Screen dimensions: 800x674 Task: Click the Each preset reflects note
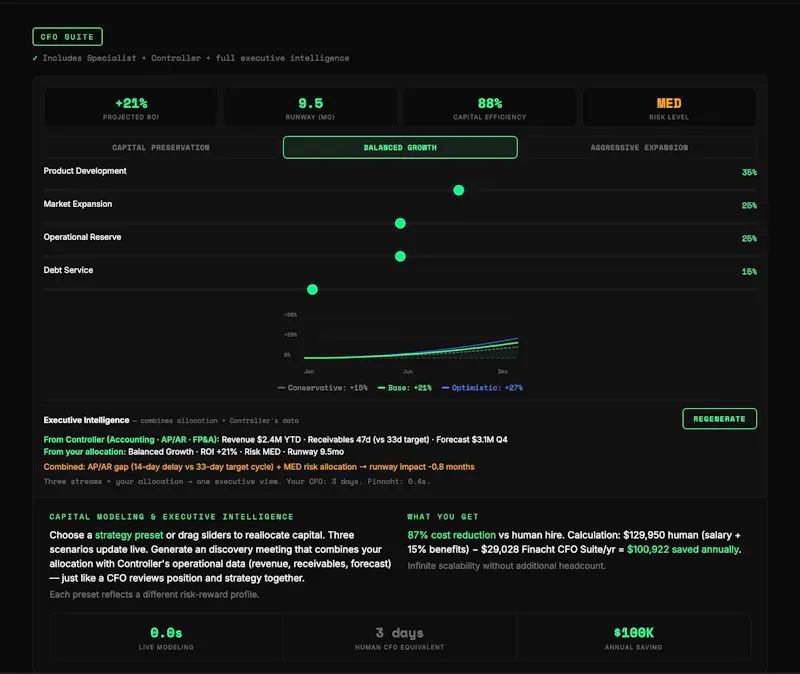(x=154, y=594)
